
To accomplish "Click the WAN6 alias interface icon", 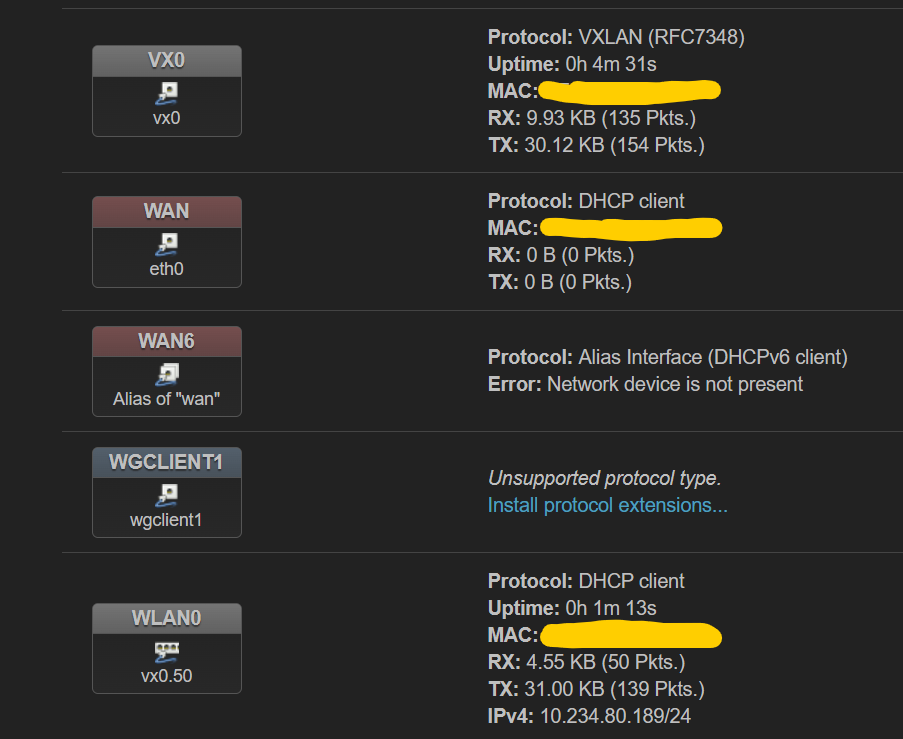I will coord(167,374).
